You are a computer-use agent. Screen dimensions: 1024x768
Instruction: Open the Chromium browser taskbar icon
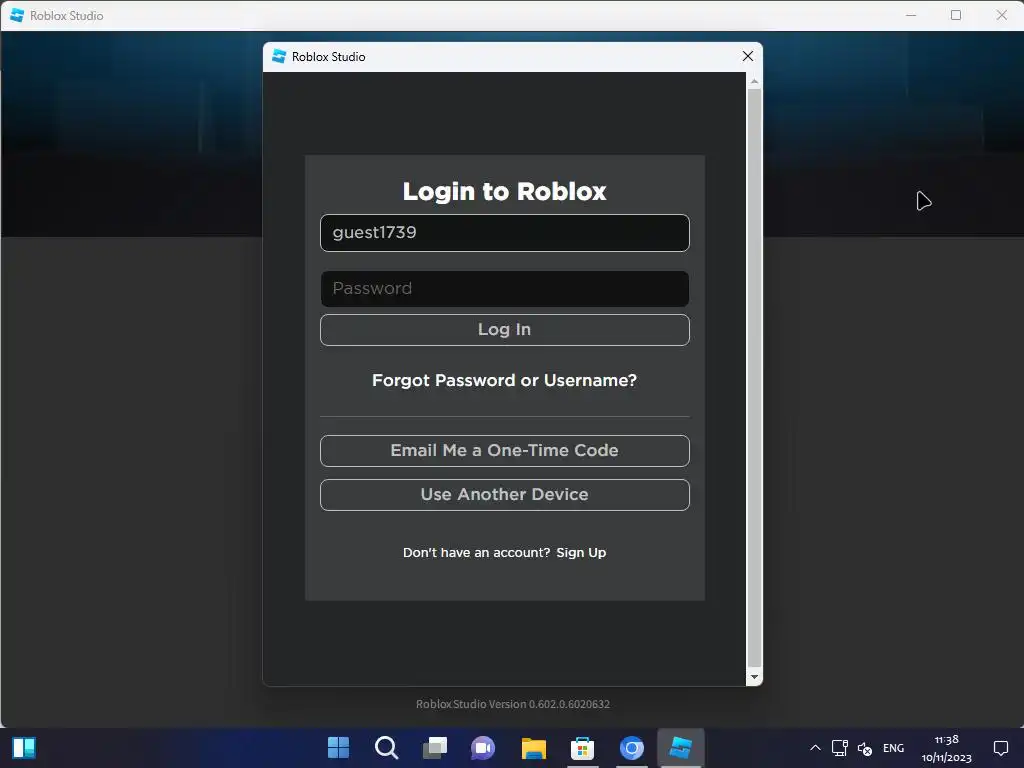(x=632, y=747)
